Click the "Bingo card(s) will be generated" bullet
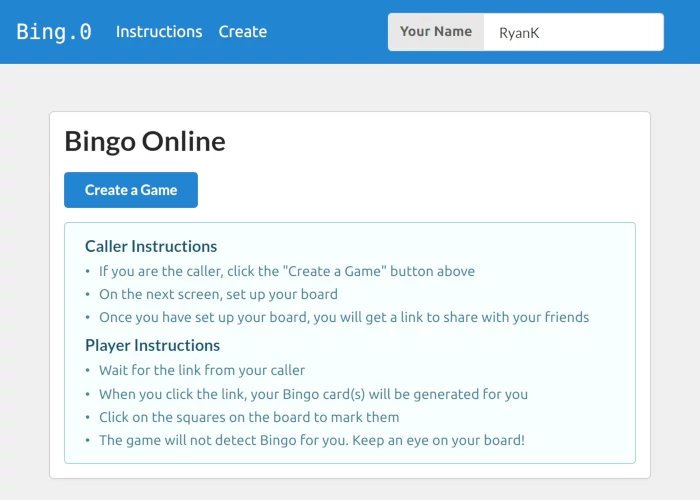700x500 pixels. pyautogui.click(x=312, y=394)
